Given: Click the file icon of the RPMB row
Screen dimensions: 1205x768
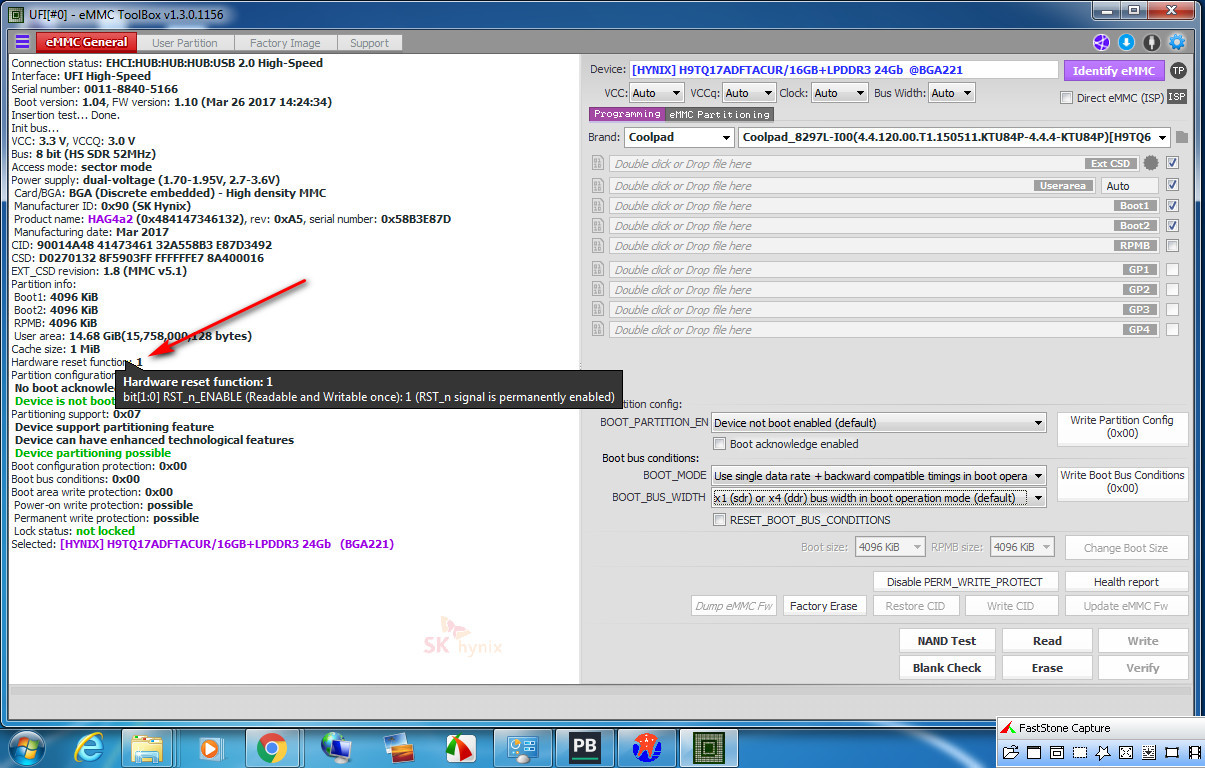Looking at the screenshot, I should pos(597,246).
